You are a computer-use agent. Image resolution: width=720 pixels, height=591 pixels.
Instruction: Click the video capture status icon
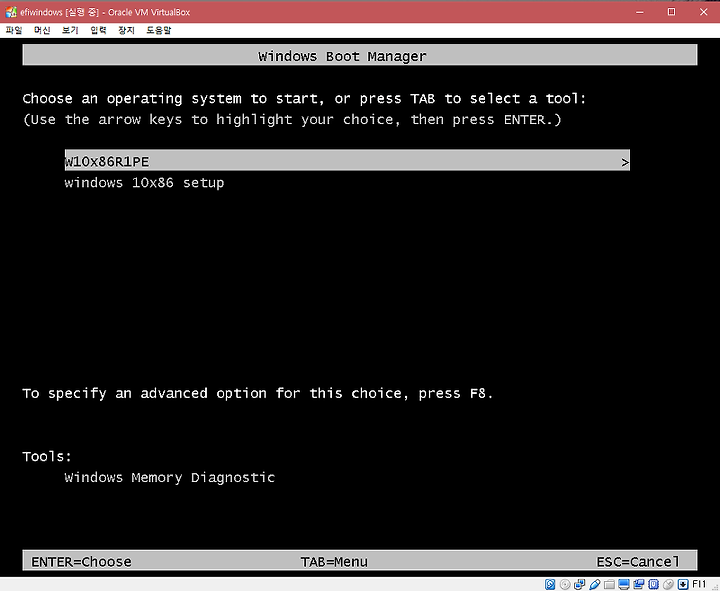(x=639, y=584)
